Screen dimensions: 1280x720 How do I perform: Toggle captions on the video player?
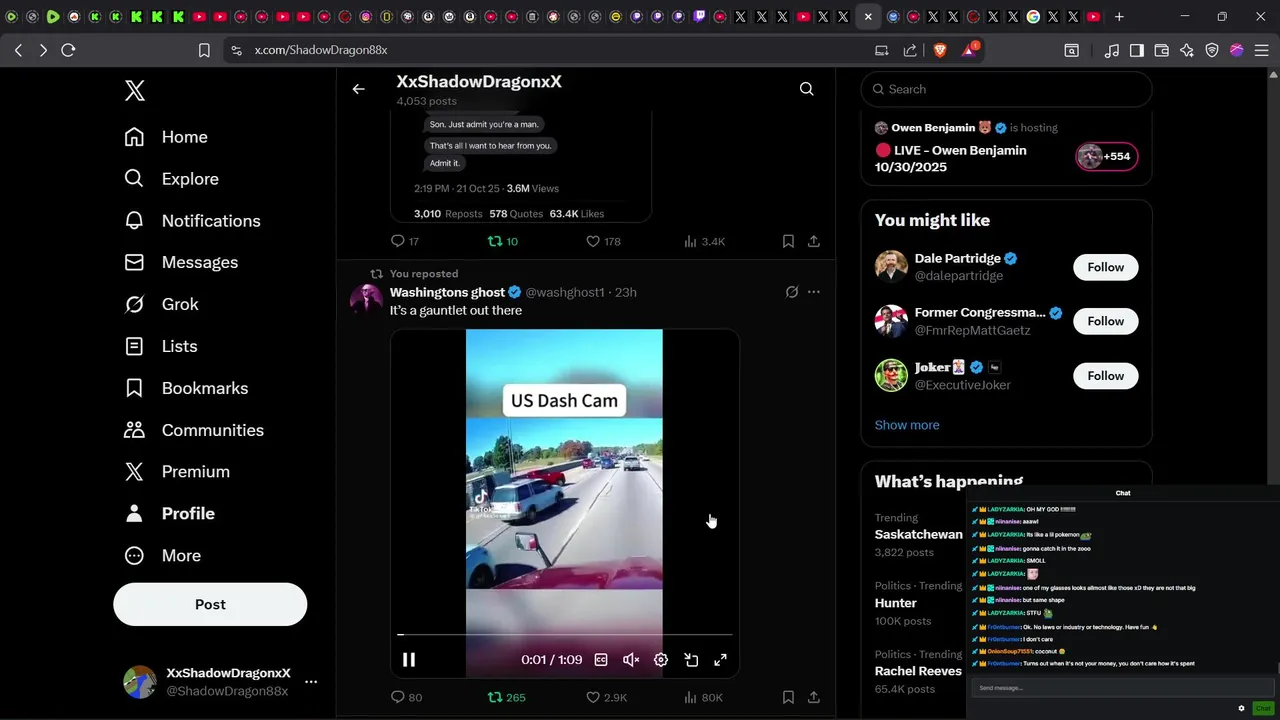(601, 660)
